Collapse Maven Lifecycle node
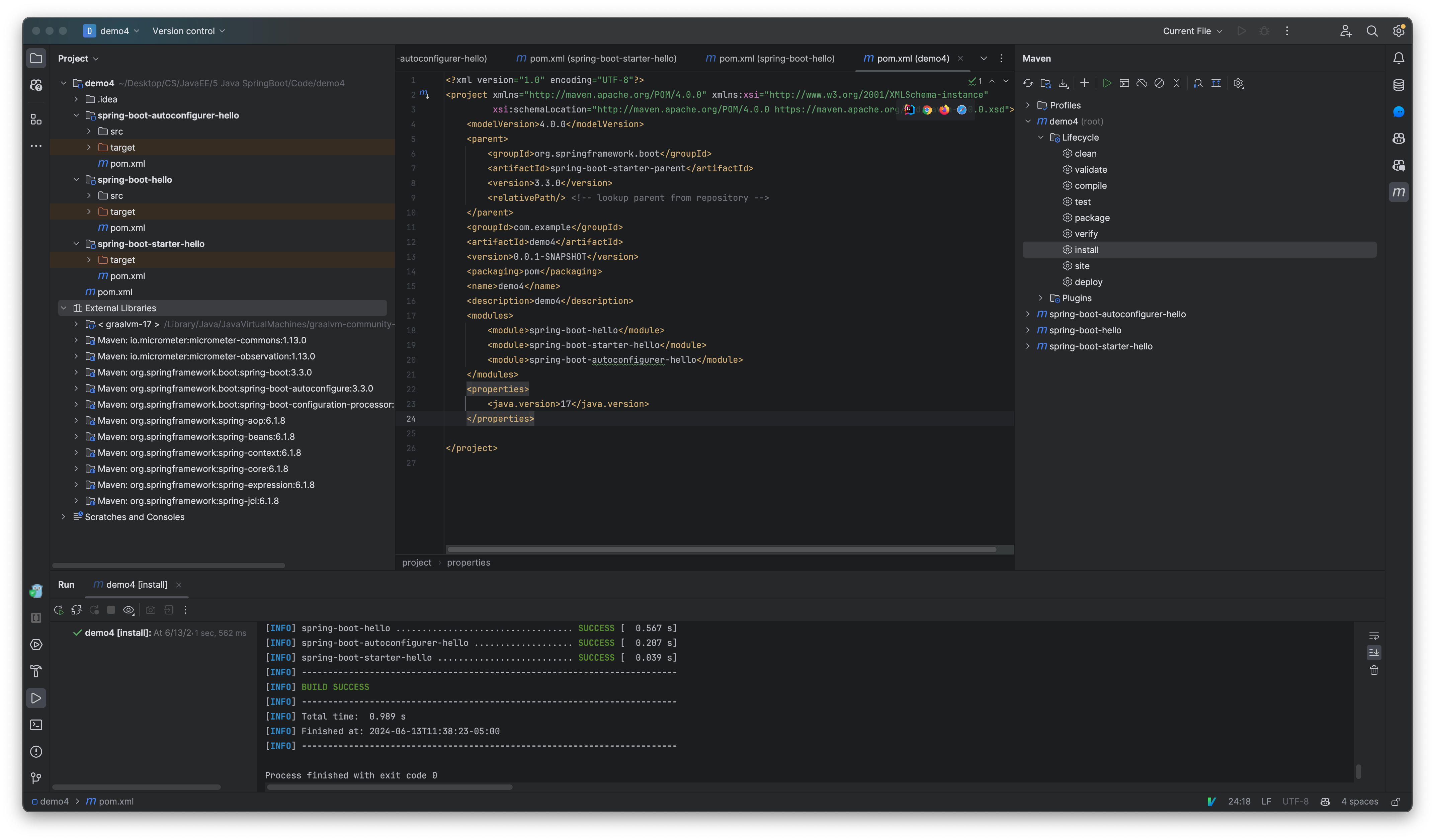 pyautogui.click(x=1040, y=138)
